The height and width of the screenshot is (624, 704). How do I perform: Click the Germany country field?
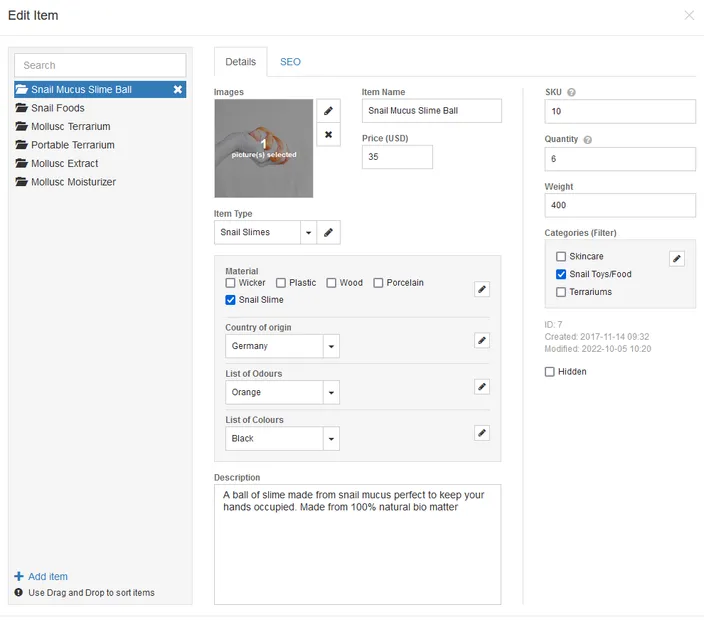pyautogui.click(x=274, y=346)
